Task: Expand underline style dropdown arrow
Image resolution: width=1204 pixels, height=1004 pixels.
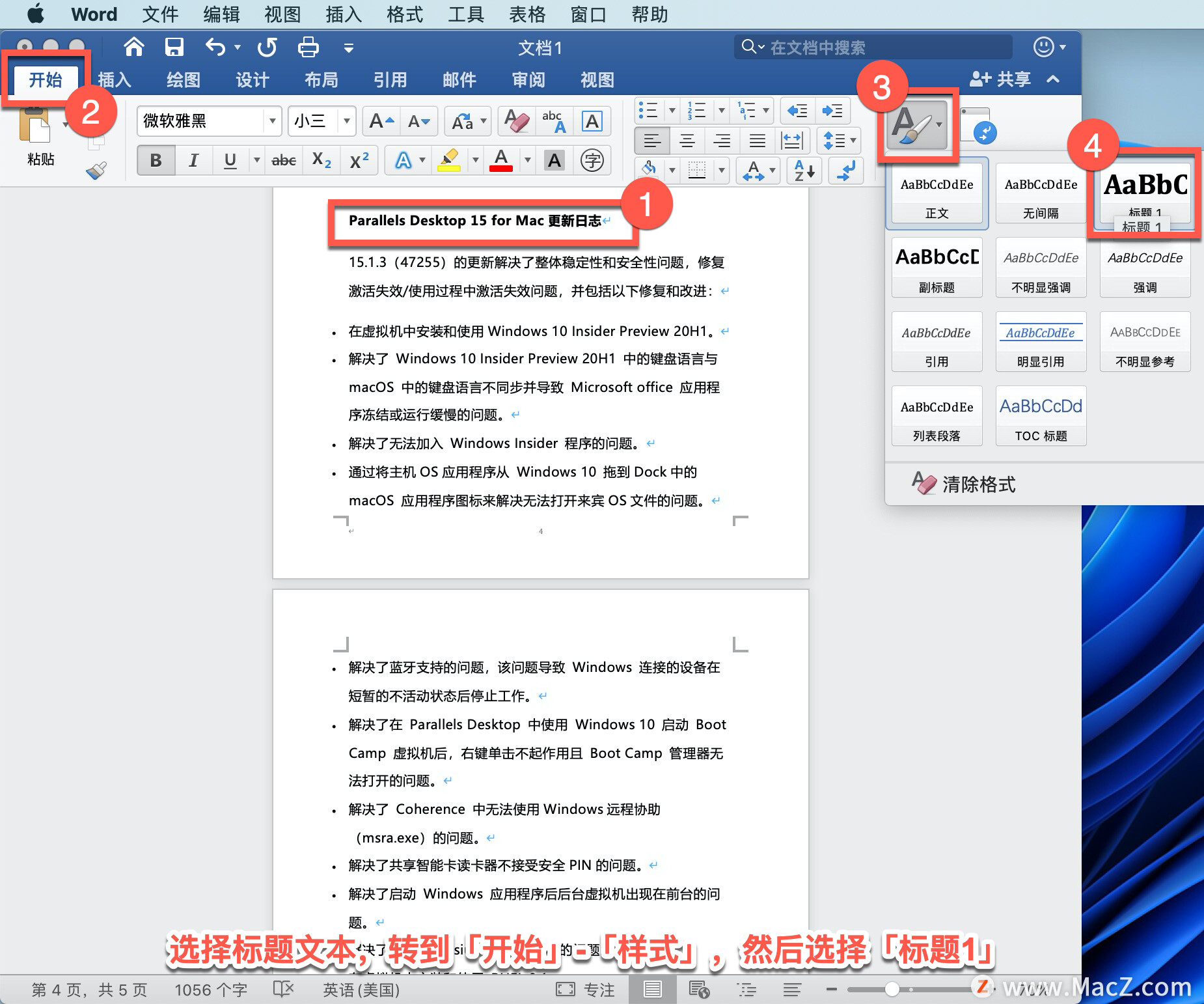Action: pos(256,160)
